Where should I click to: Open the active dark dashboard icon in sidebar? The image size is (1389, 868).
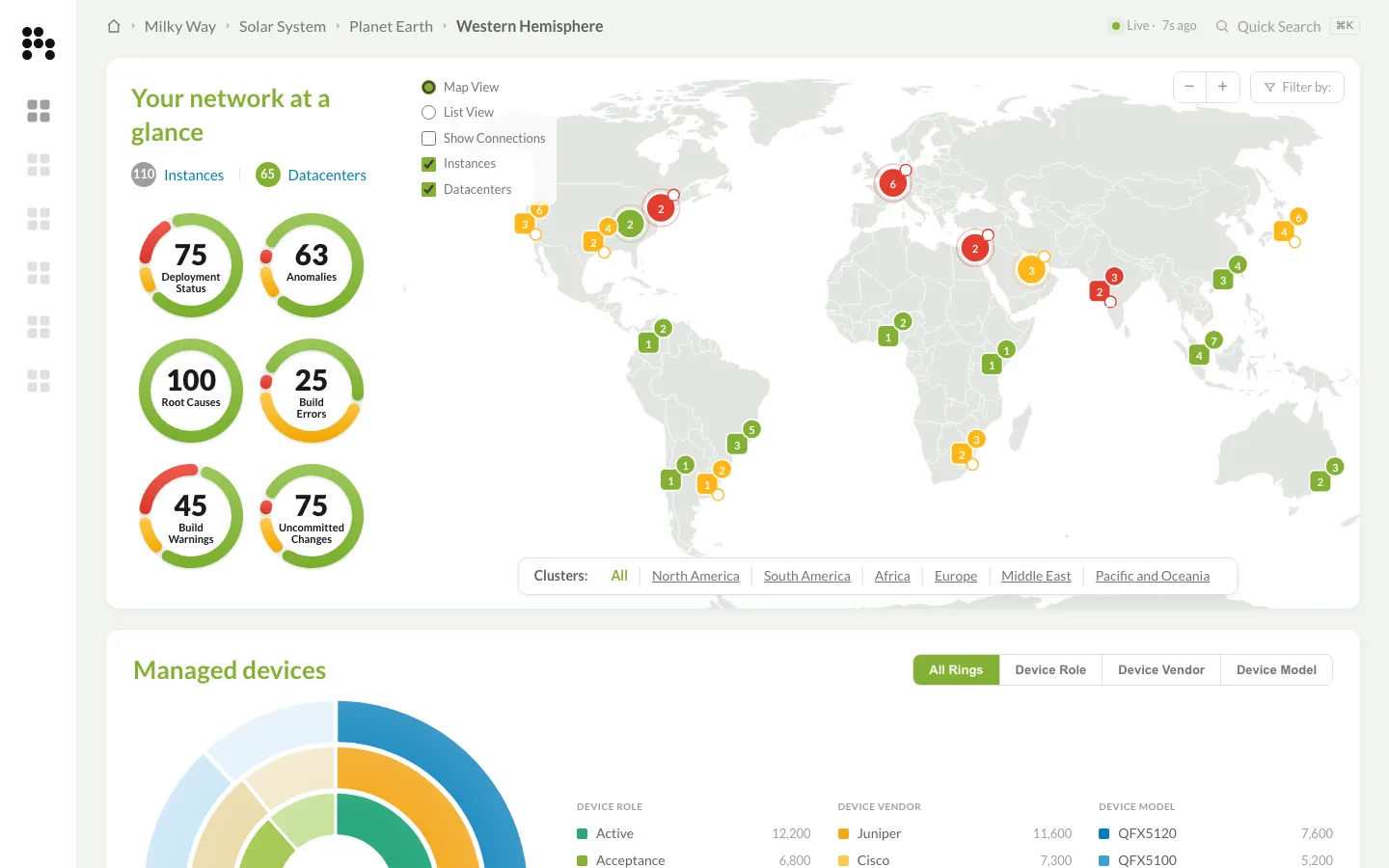(39, 111)
